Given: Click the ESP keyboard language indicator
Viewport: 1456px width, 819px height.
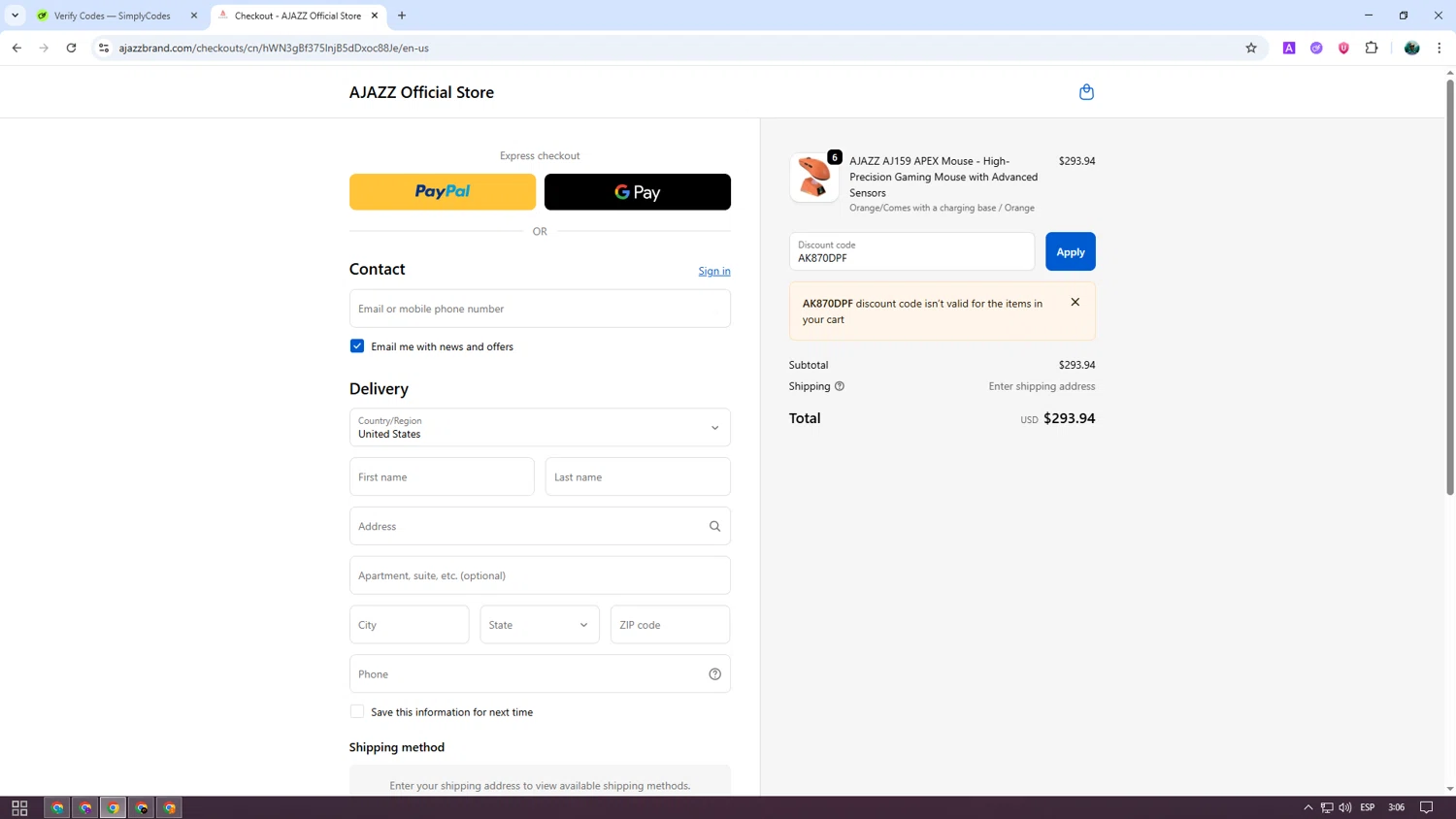Looking at the screenshot, I should [x=1367, y=807].
